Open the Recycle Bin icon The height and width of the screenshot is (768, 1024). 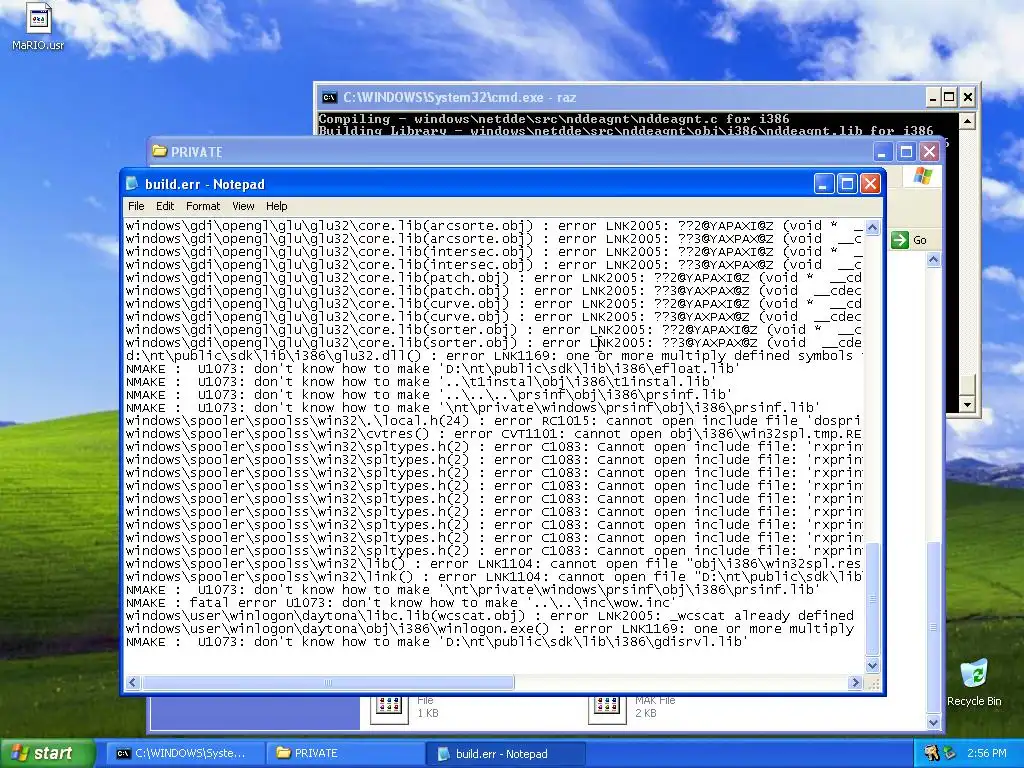[x=974, y=682]
